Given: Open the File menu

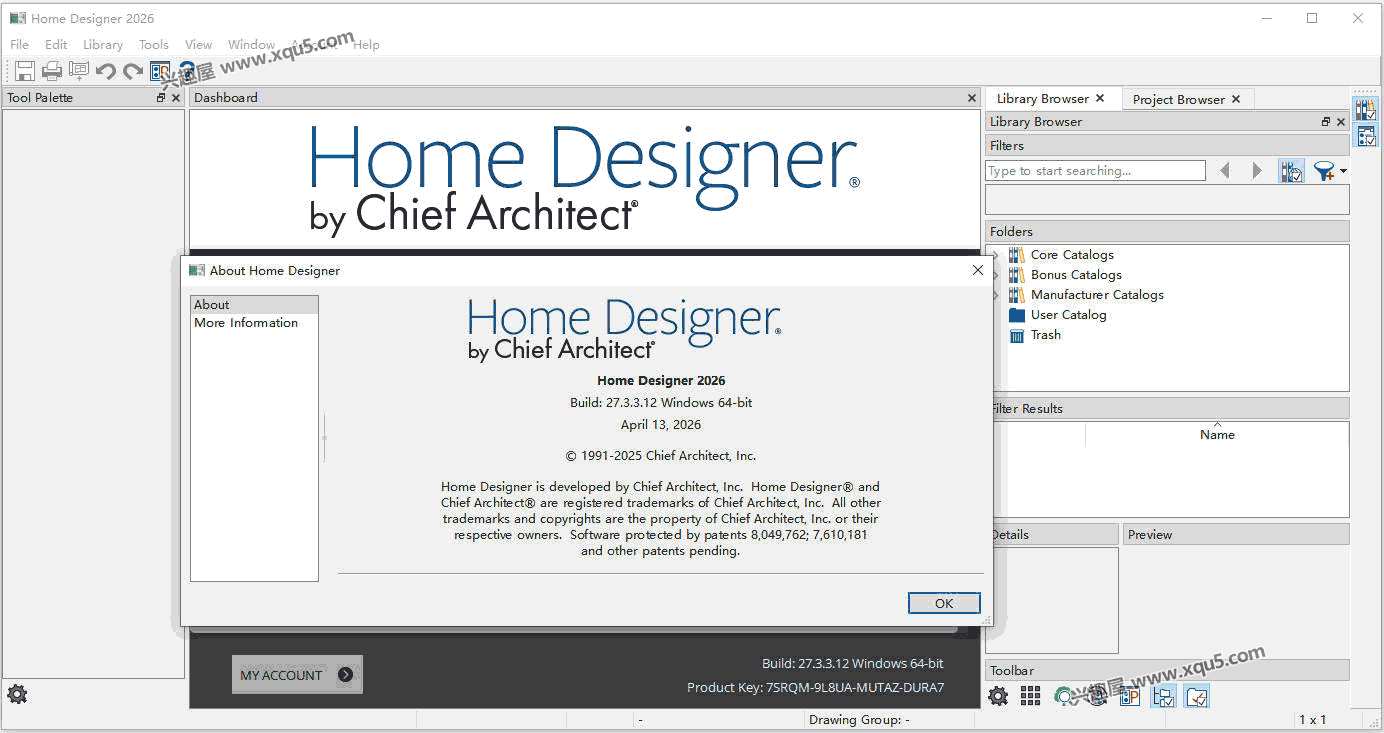Looking at the screenshot, I should click(x=20, y=45).
